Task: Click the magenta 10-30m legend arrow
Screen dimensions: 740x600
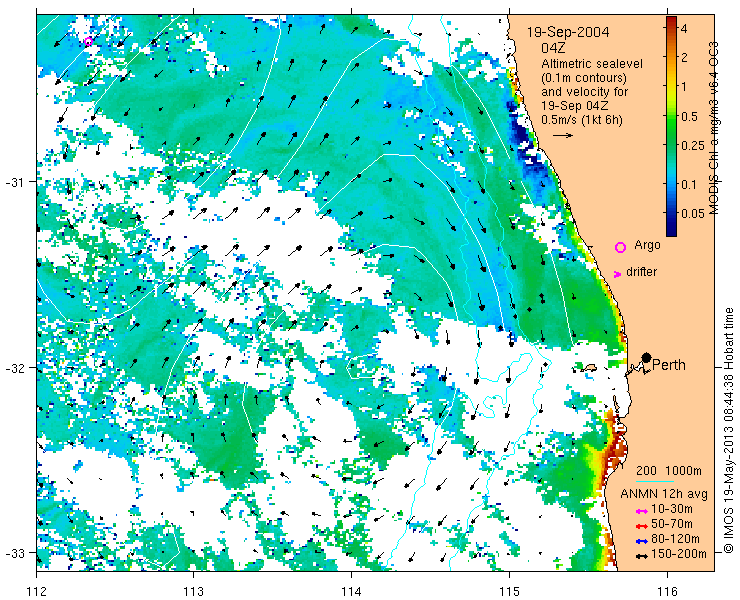Action: [x=641, y=511]
